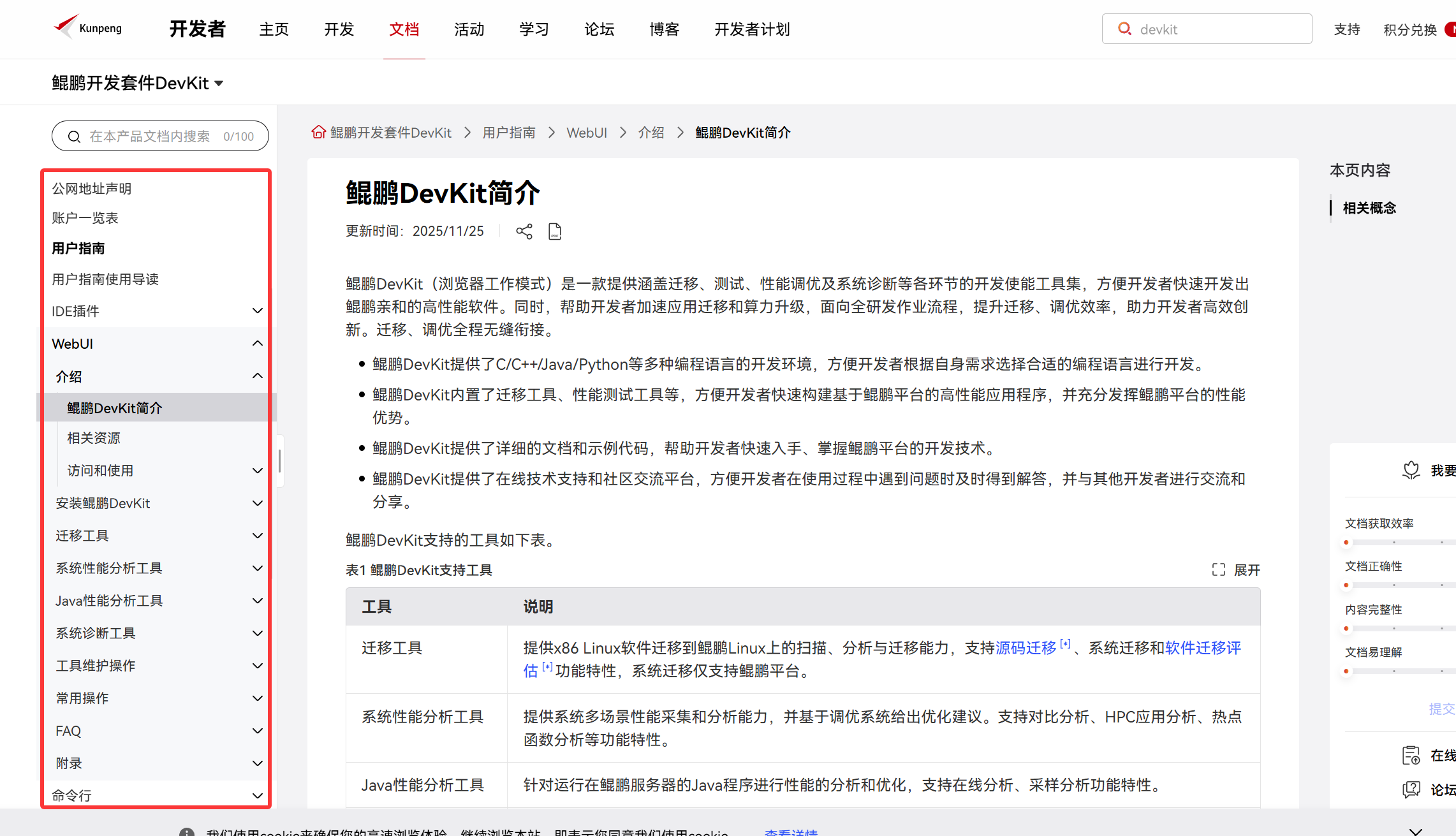Click the in-product document search field
This screenshot has height=836, width=1456.
click(x=150, y=136)
